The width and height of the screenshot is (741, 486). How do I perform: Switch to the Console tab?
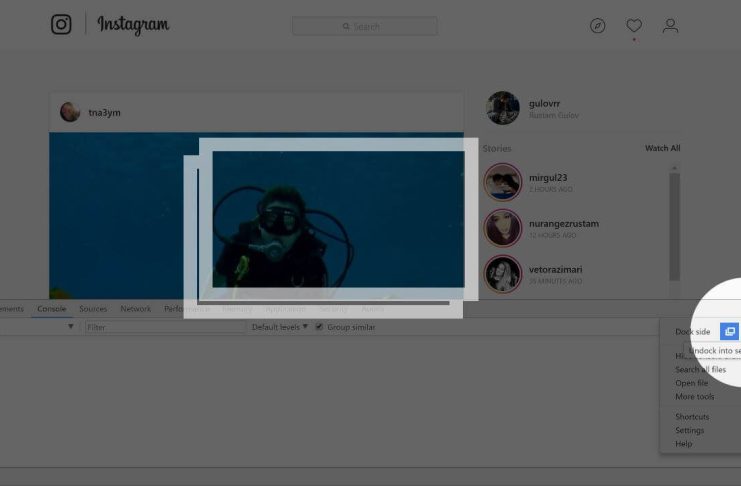(52, 309)
